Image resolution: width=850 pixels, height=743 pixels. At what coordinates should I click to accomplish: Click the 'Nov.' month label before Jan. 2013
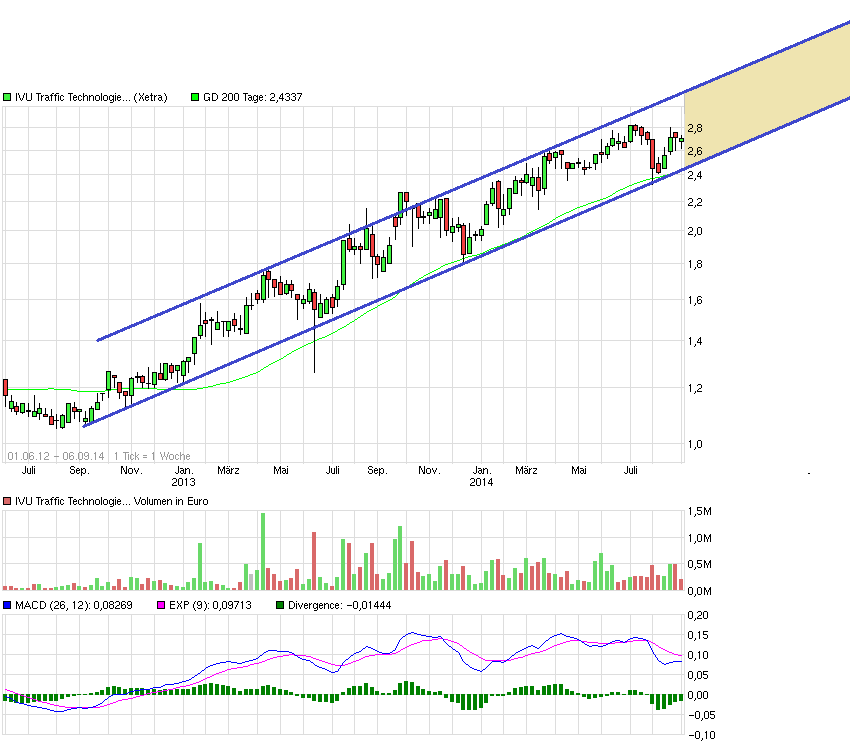pyautogui.click(x=131, y=470)
